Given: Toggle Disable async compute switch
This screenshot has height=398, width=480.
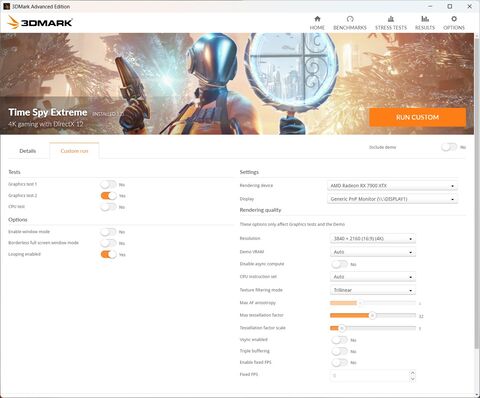Looking at the screenshot, I should click(x=340, y=264).
